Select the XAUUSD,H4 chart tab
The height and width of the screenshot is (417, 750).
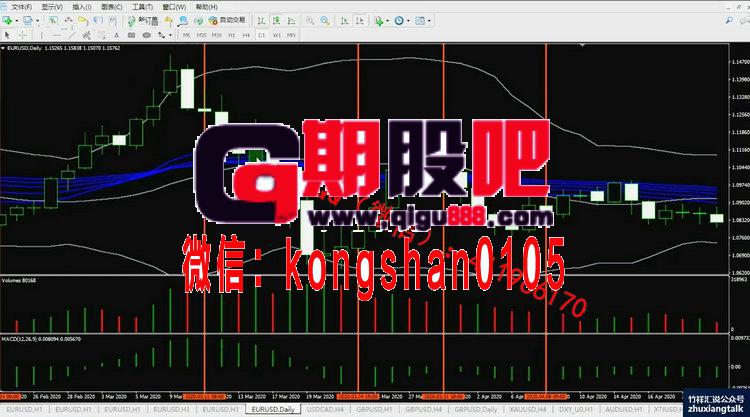(528, 410)
